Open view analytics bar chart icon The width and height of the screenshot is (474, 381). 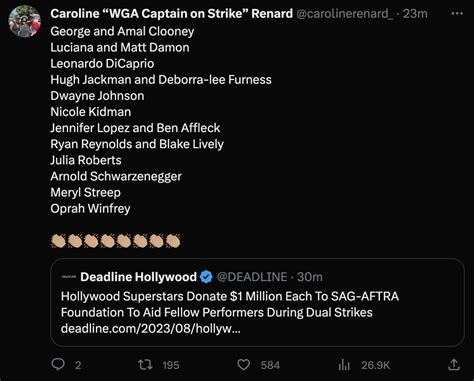click(344, 365)
